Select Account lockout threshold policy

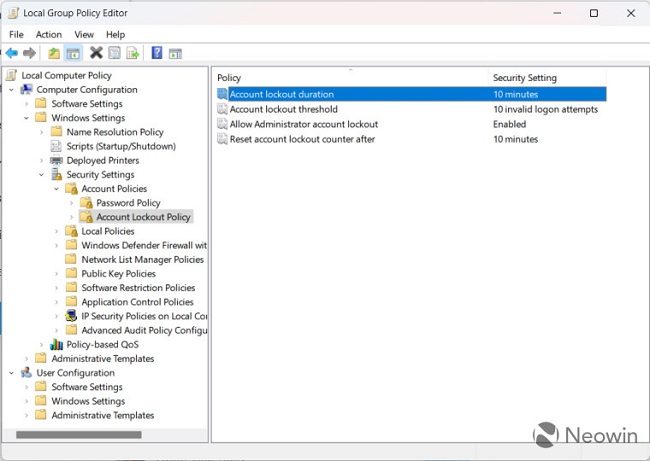pyautogui.click(x=283, y=110)
